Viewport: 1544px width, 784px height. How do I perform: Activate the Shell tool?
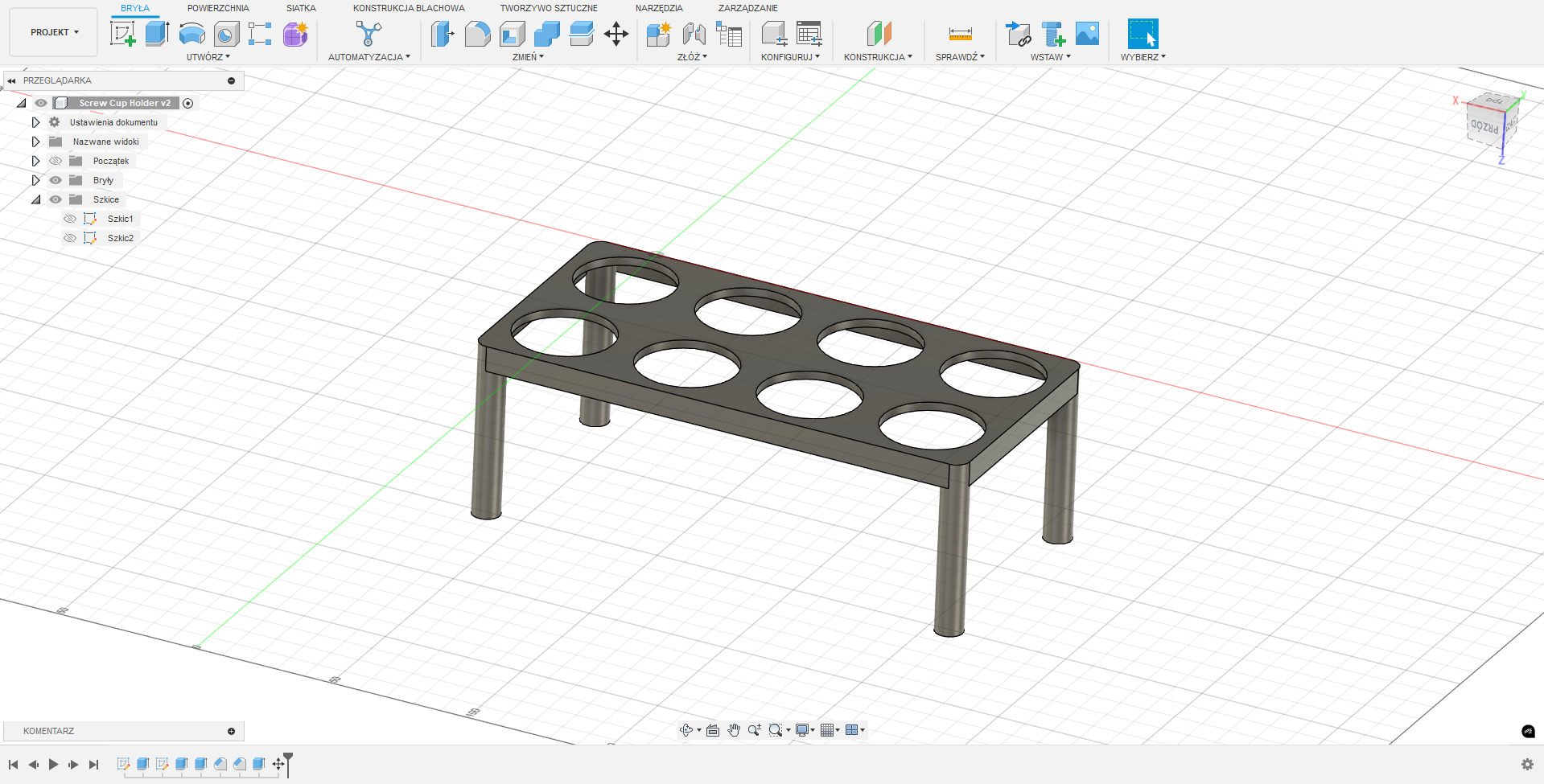click(x=512, y=34)
